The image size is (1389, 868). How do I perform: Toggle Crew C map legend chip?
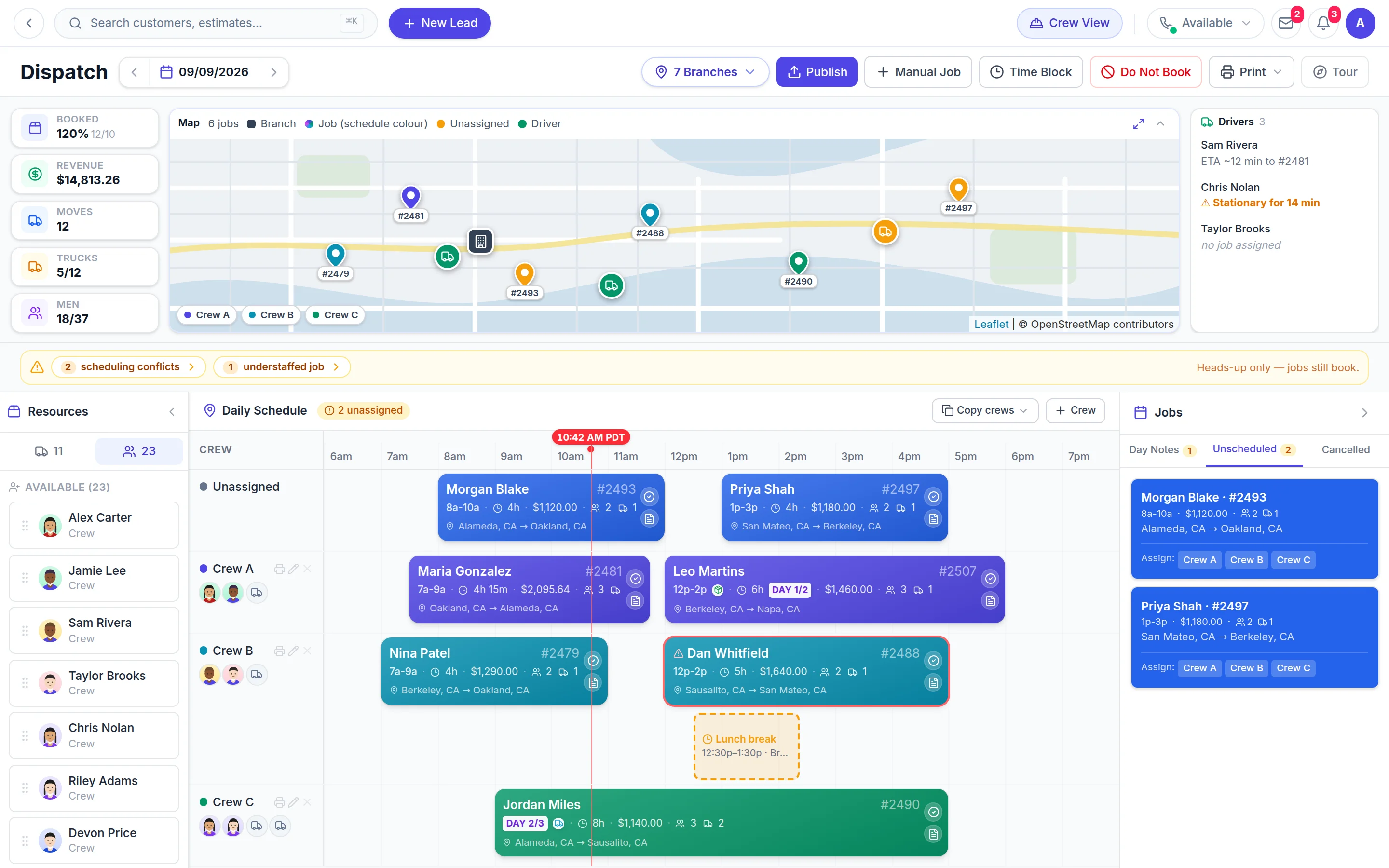tap(335, 315)
